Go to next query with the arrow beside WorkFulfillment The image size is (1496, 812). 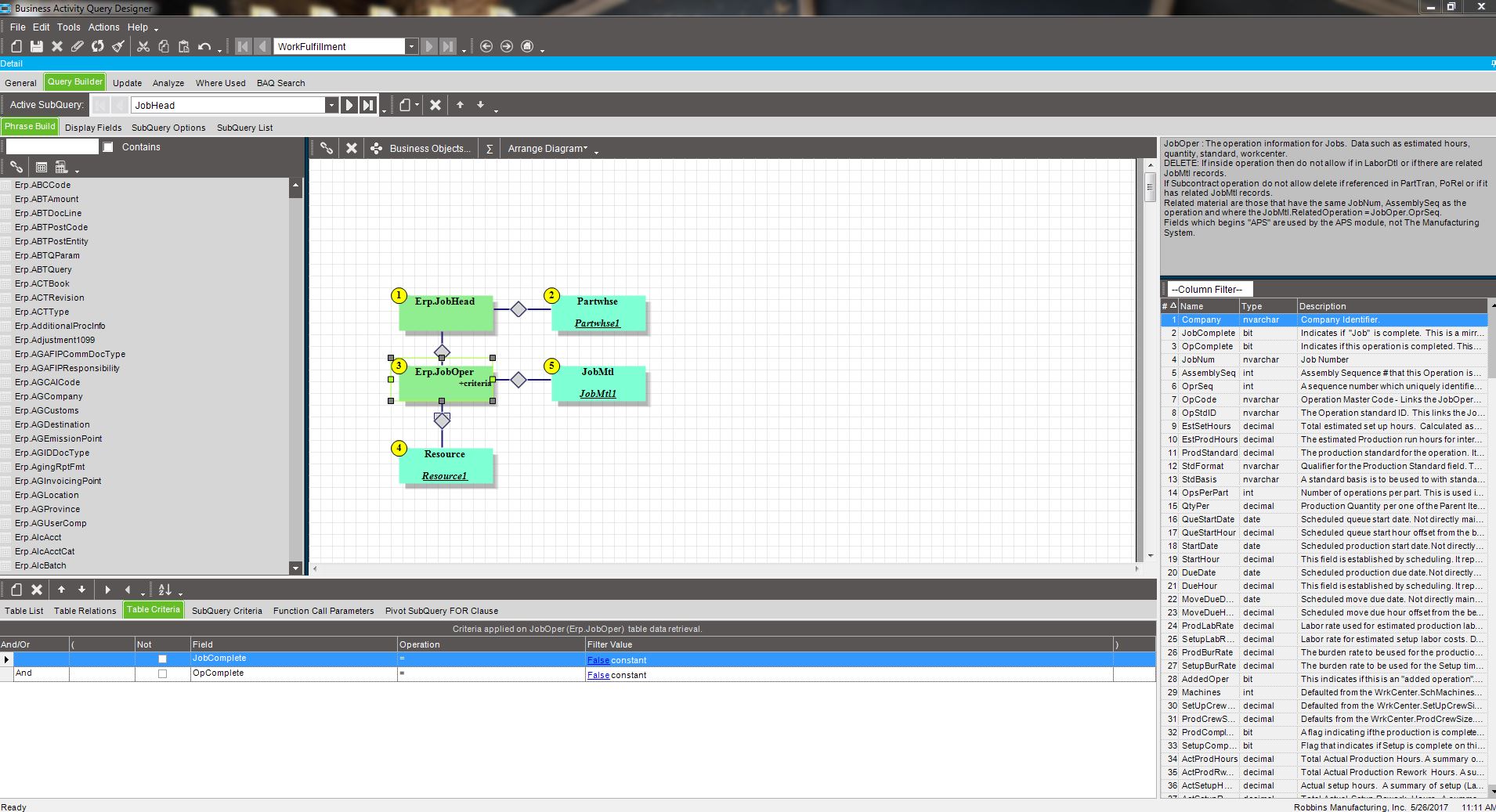coord(428,46)
